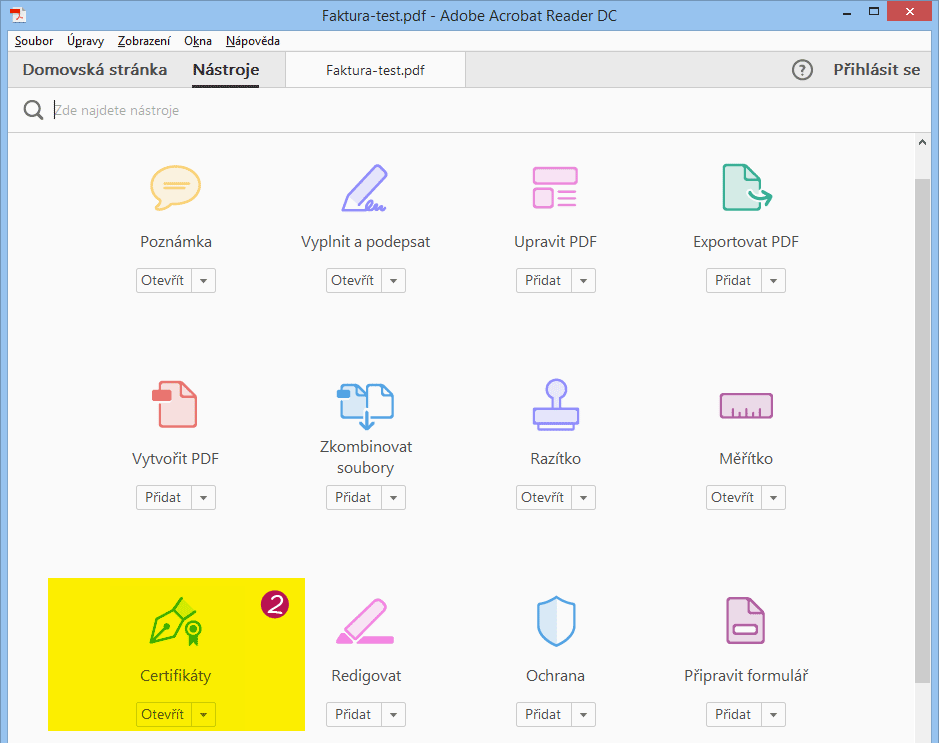Image resolution: width=939 pixels, height=743 pixels.
Task: Click the Certifikáty pen nib icon
Action: (x=175, y=621)
